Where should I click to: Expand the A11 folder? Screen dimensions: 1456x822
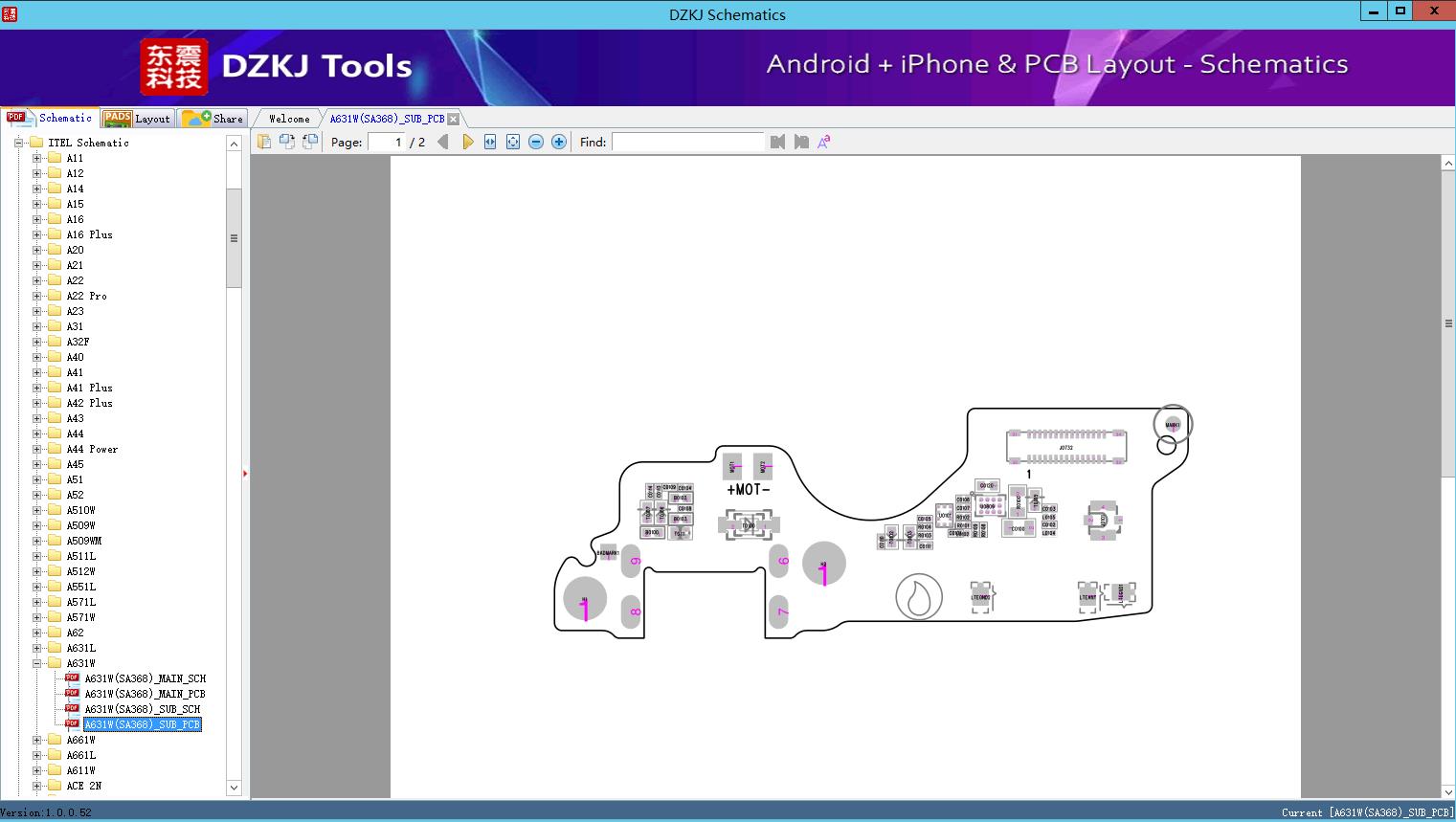click(x=36, y=158)
